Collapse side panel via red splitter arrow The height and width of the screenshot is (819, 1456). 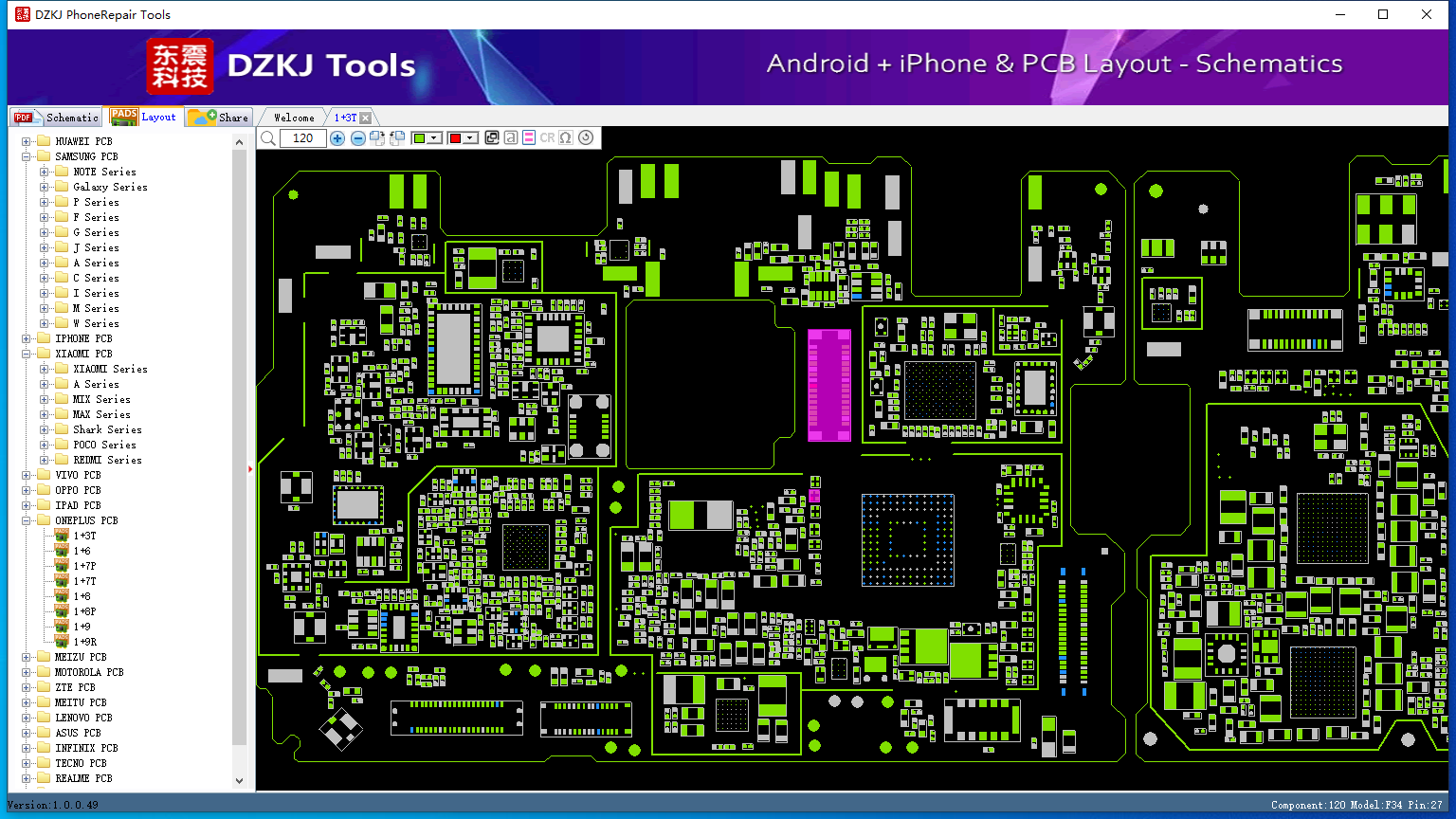pyautogui.click(x=250, y=468)
